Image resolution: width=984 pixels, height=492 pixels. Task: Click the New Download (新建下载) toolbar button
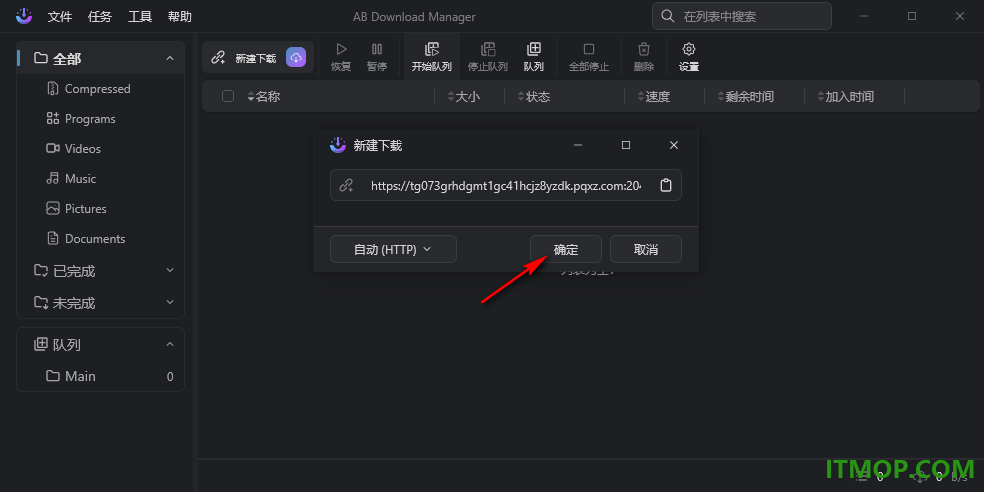(x=258, y=58)
